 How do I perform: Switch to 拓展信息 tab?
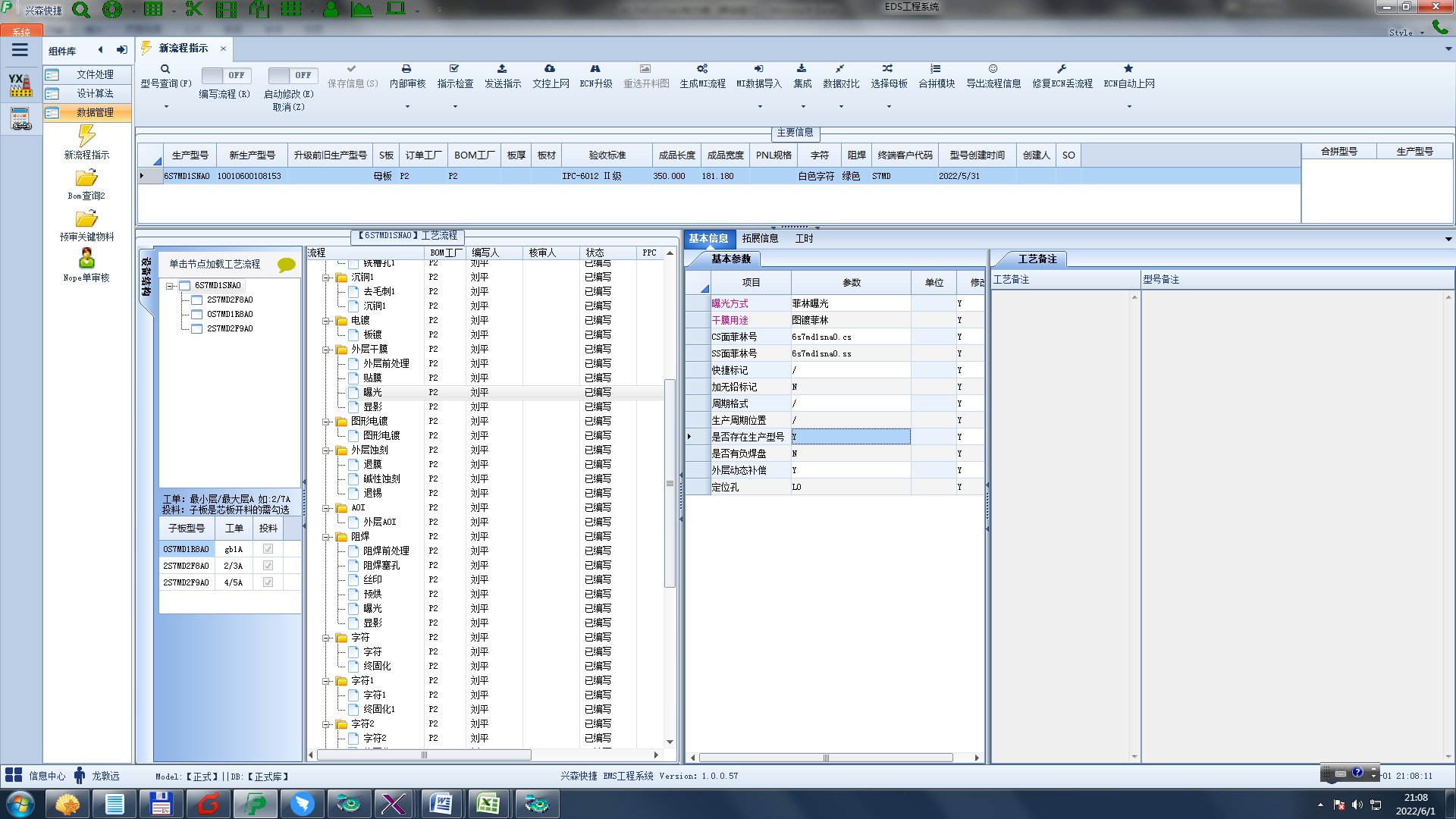760,239
